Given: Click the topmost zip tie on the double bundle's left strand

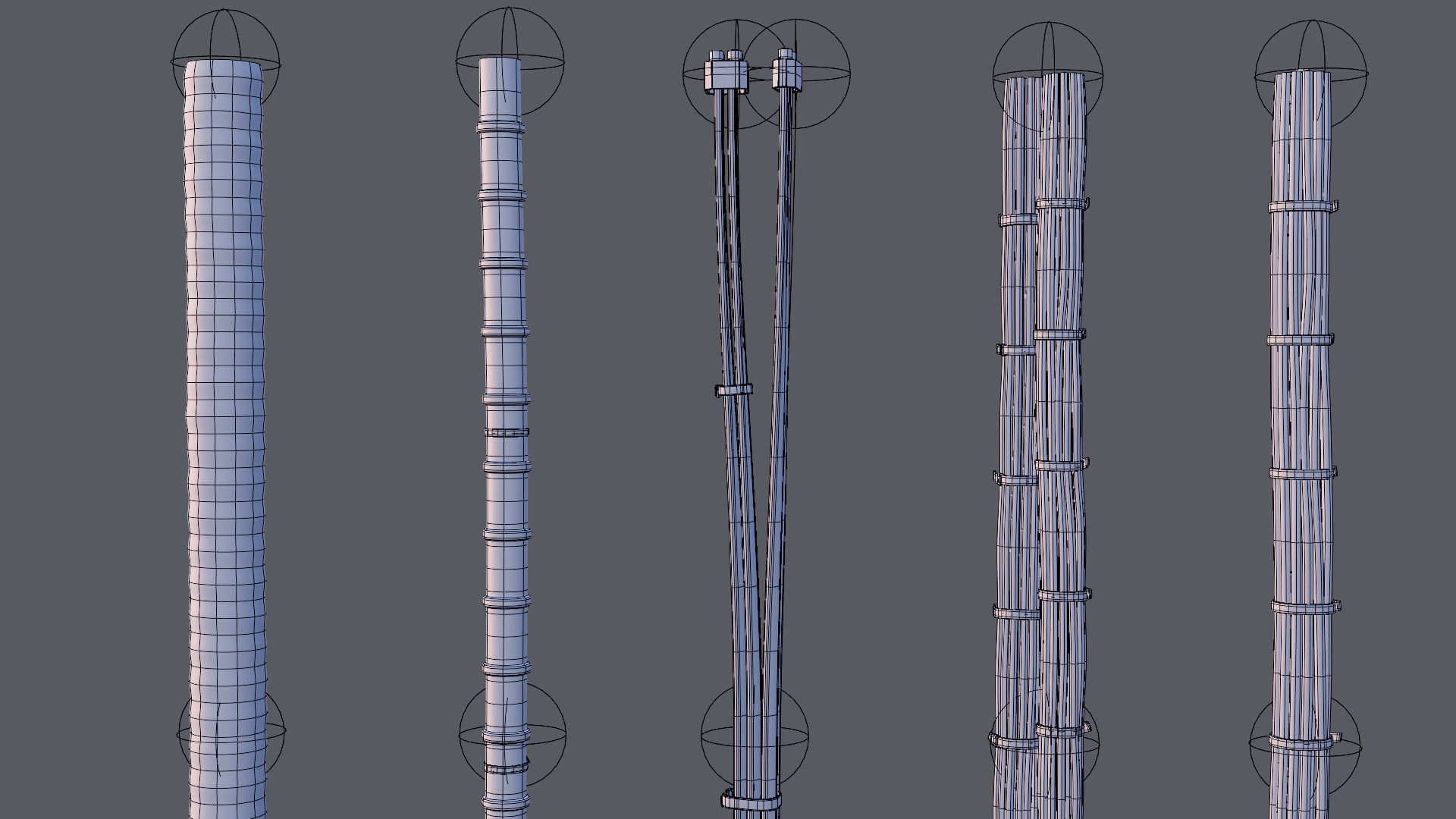Looking at the screenshot, I should [1018, 220].
